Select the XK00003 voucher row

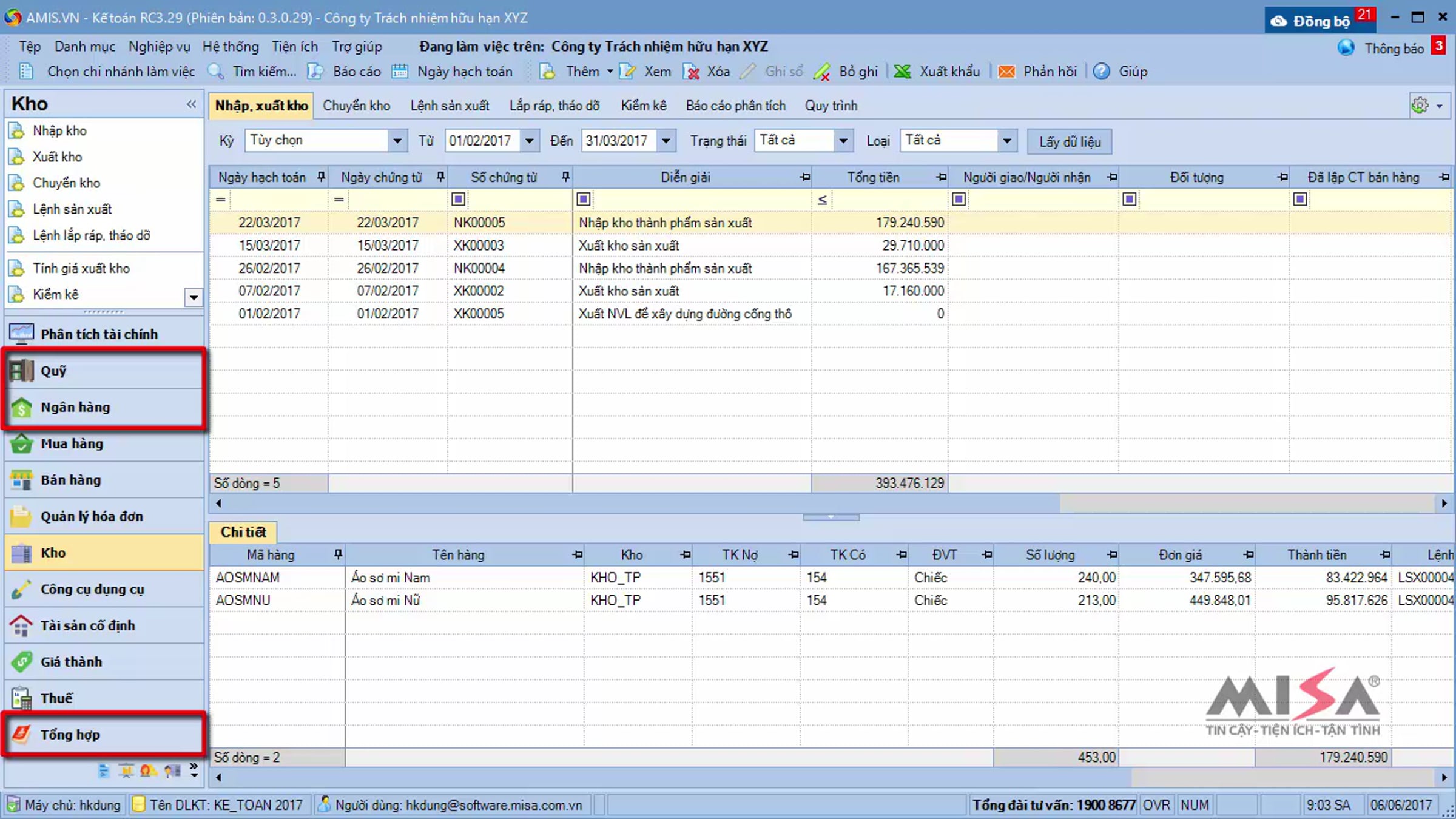tap(831, 245)
